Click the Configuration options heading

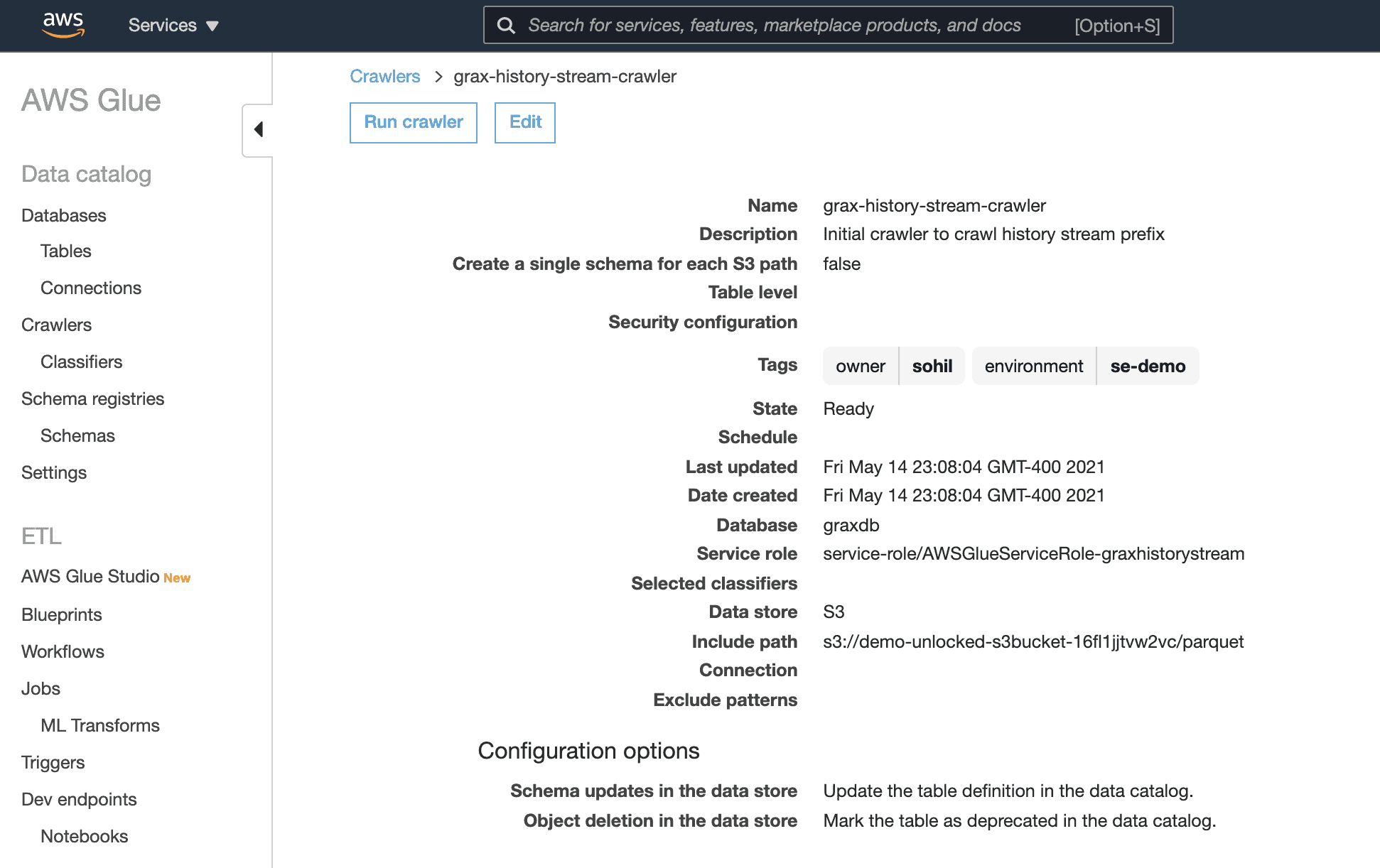(588, 751)
